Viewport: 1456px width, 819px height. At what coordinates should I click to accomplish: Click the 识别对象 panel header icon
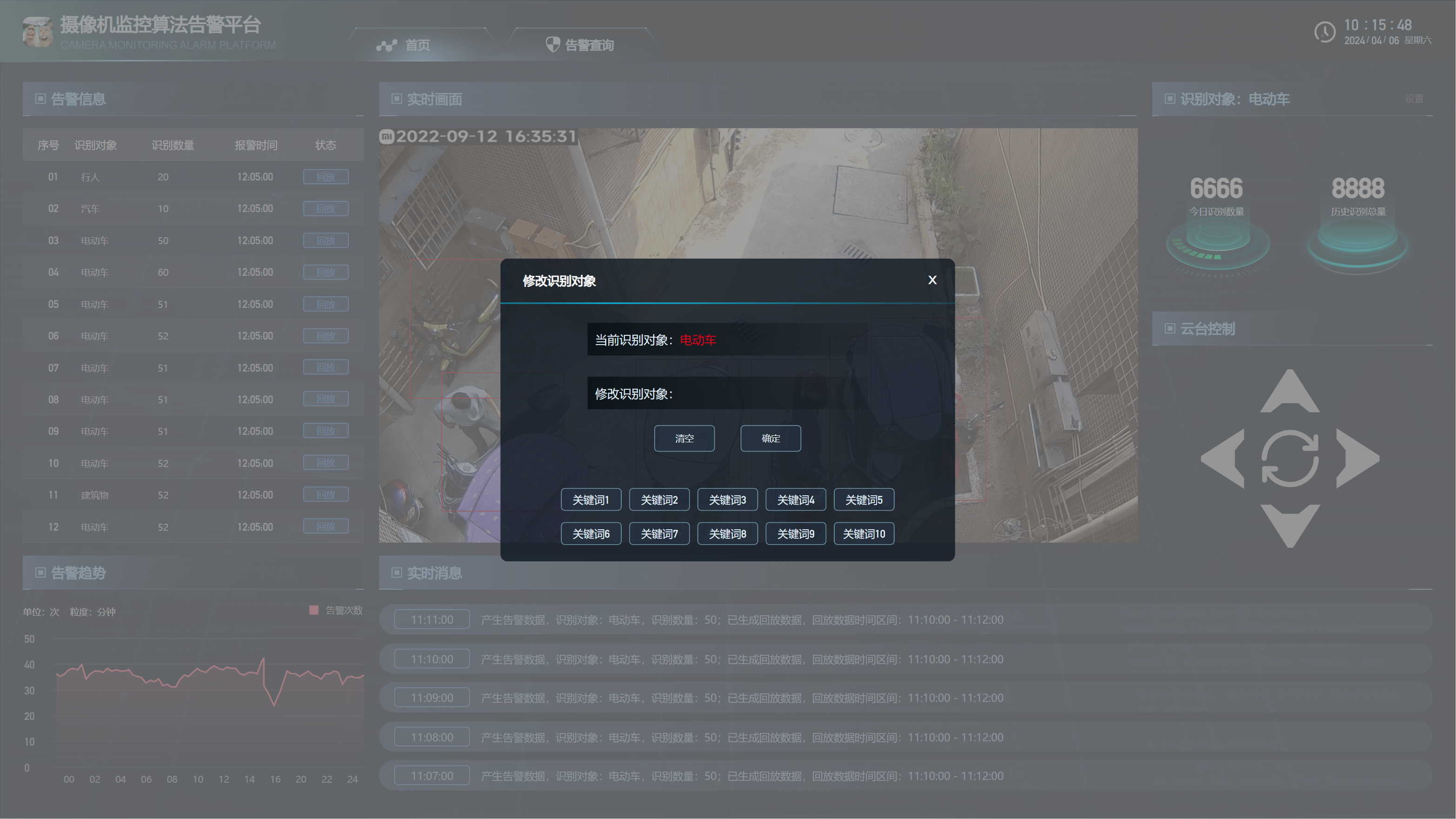[1169, 99]
